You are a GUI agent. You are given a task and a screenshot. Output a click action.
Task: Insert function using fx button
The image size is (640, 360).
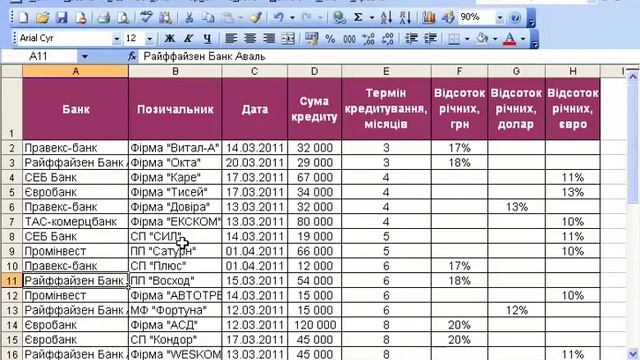pyautogui.click(x=131, y=56)
